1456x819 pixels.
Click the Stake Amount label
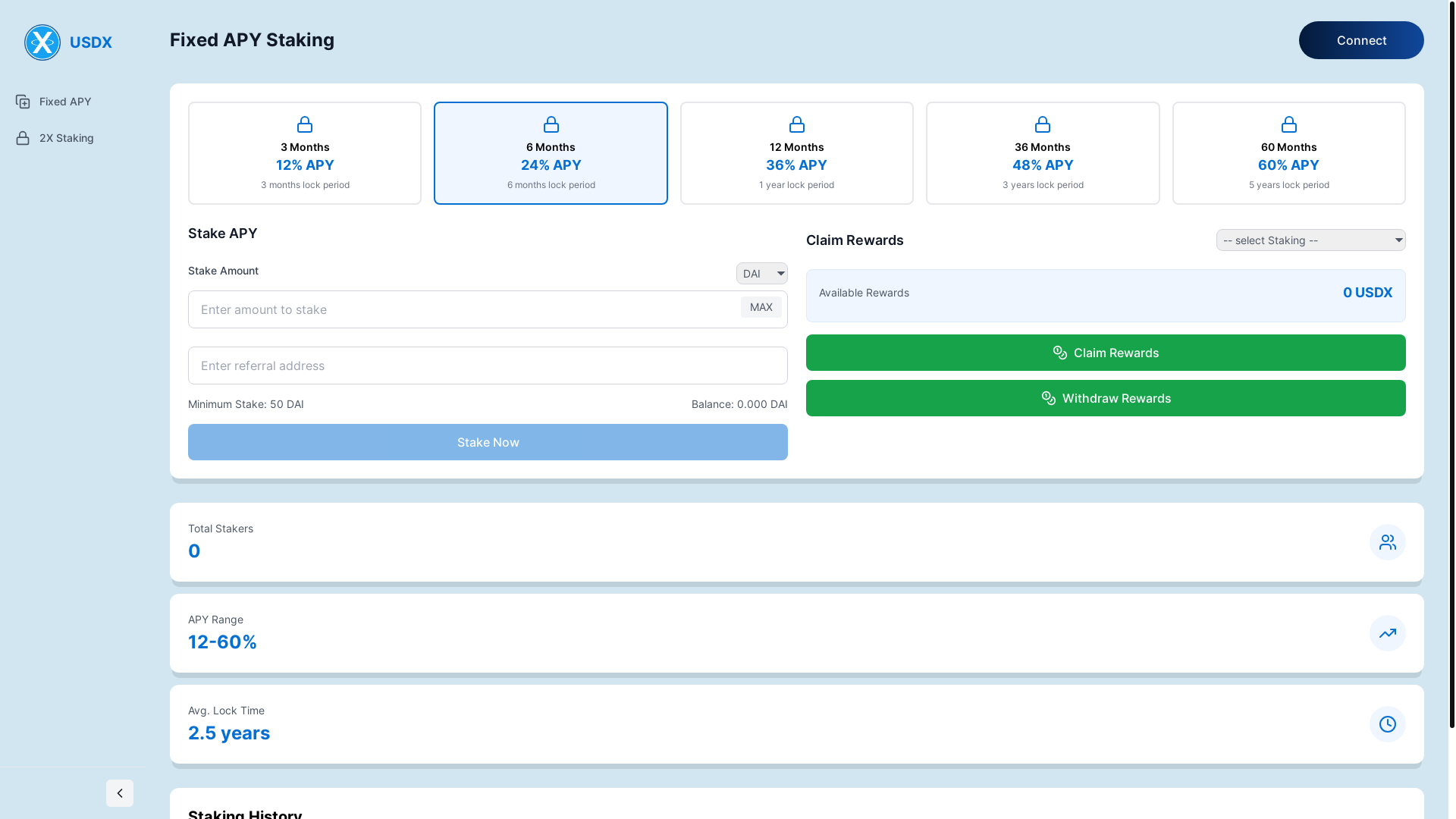[223, 271]
